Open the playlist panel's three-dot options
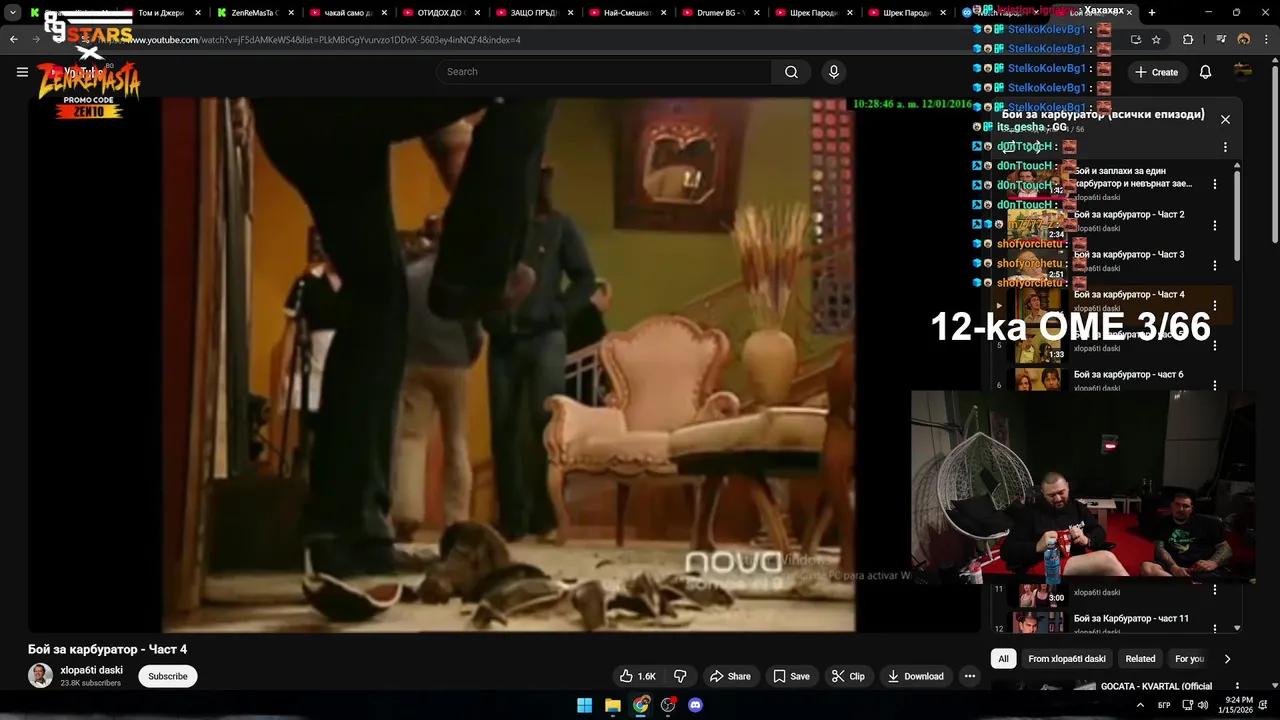The width and height of the screenshot is (1280, 720). pos(1225,147)
